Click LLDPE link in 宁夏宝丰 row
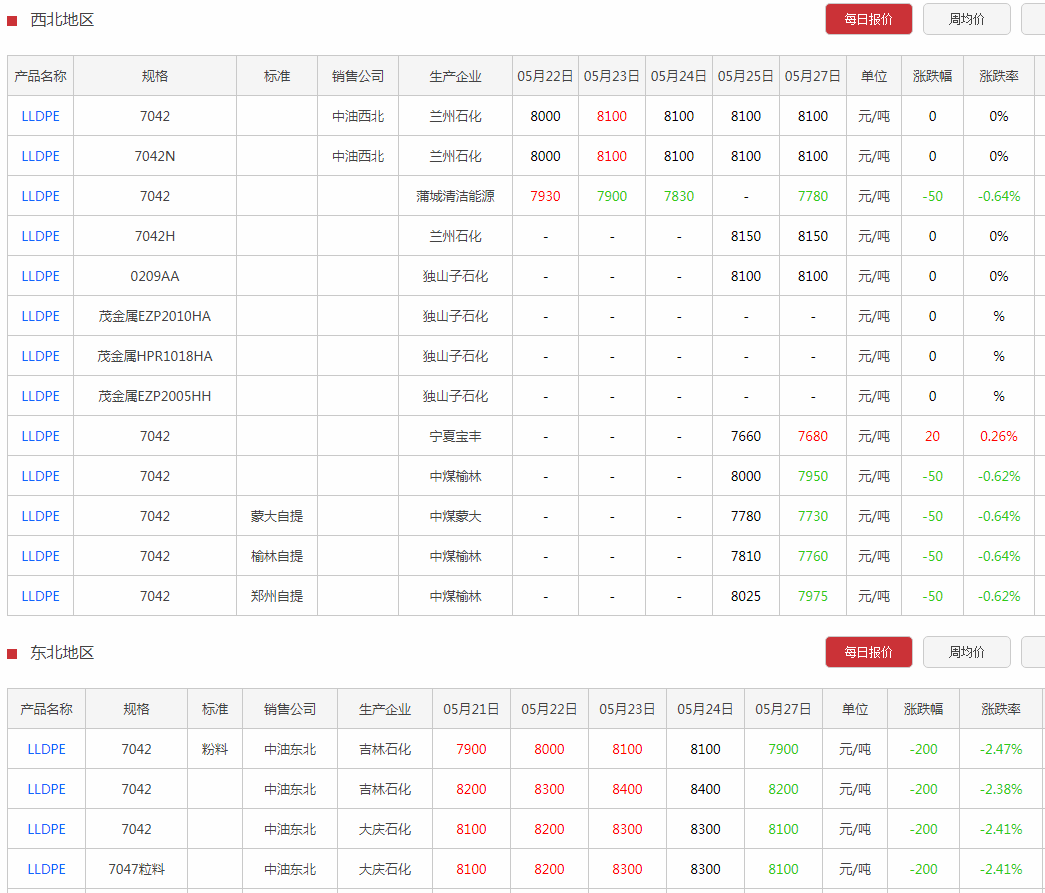Image resolution: width=1045 pixels, height=893 pixels. [x=41, y=436]
